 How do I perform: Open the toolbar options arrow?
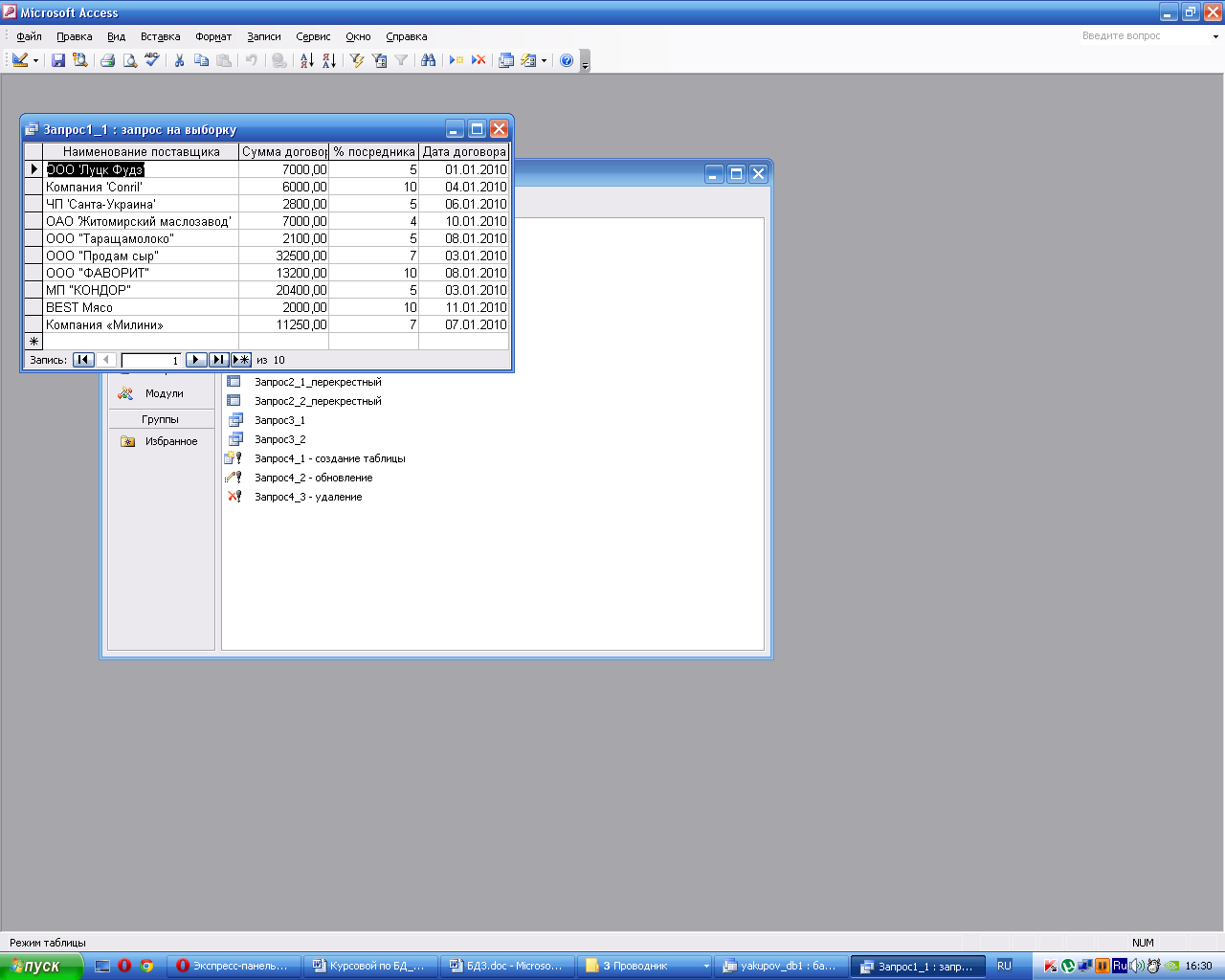585,61
